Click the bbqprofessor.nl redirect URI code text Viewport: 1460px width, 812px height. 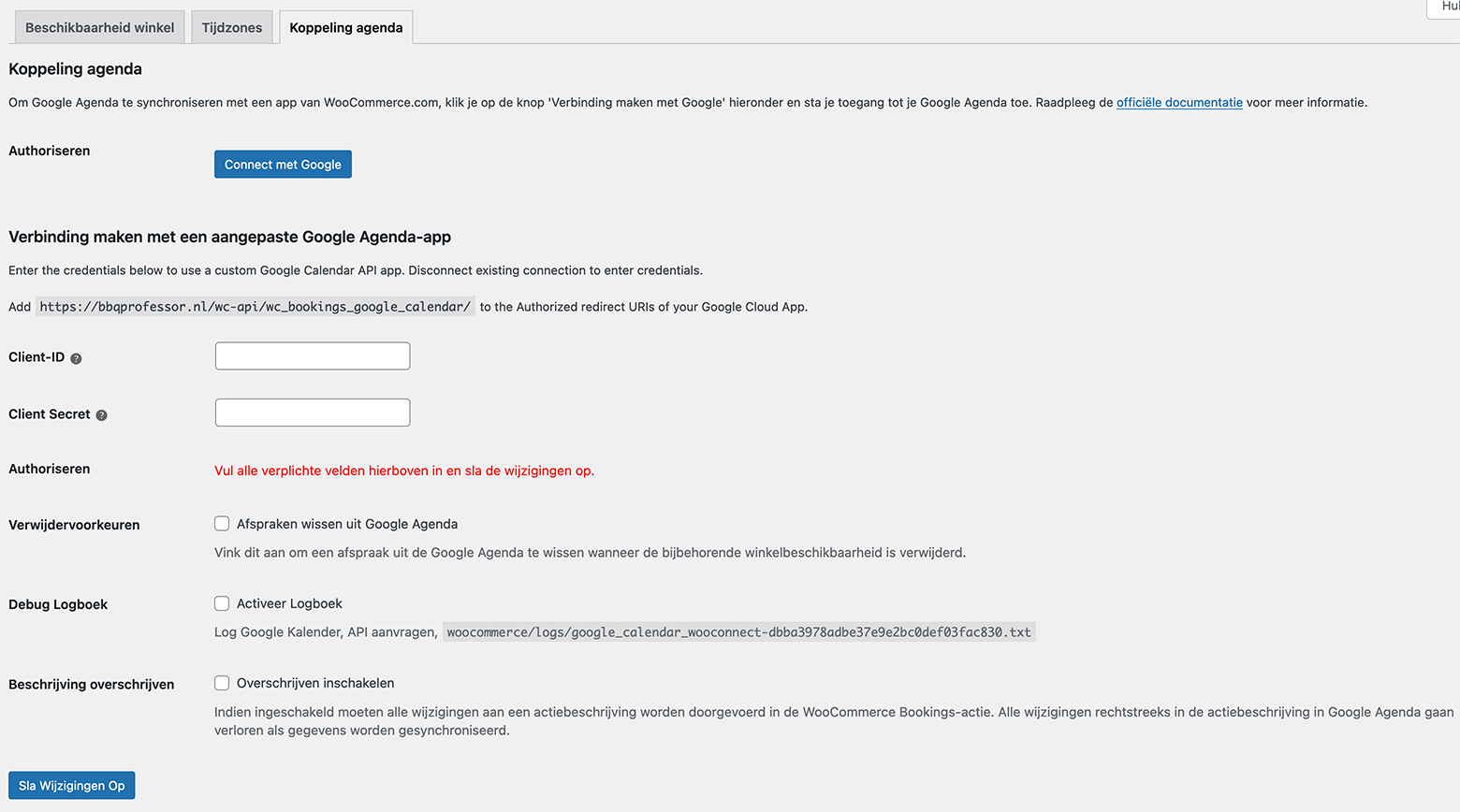click(x=255, y=307)
